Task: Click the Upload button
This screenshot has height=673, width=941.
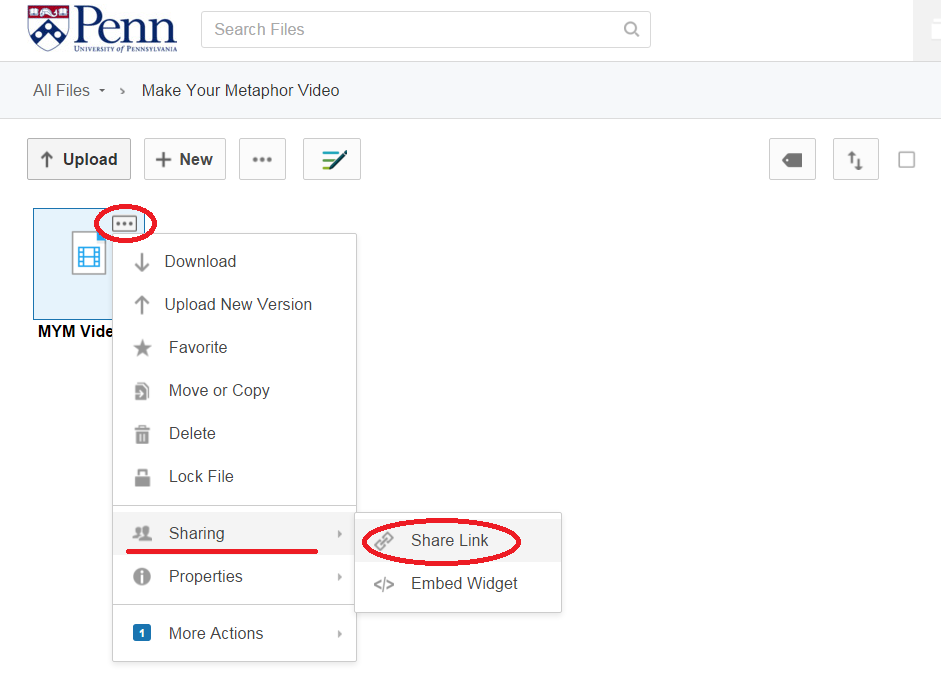Action: coord(79,159)
